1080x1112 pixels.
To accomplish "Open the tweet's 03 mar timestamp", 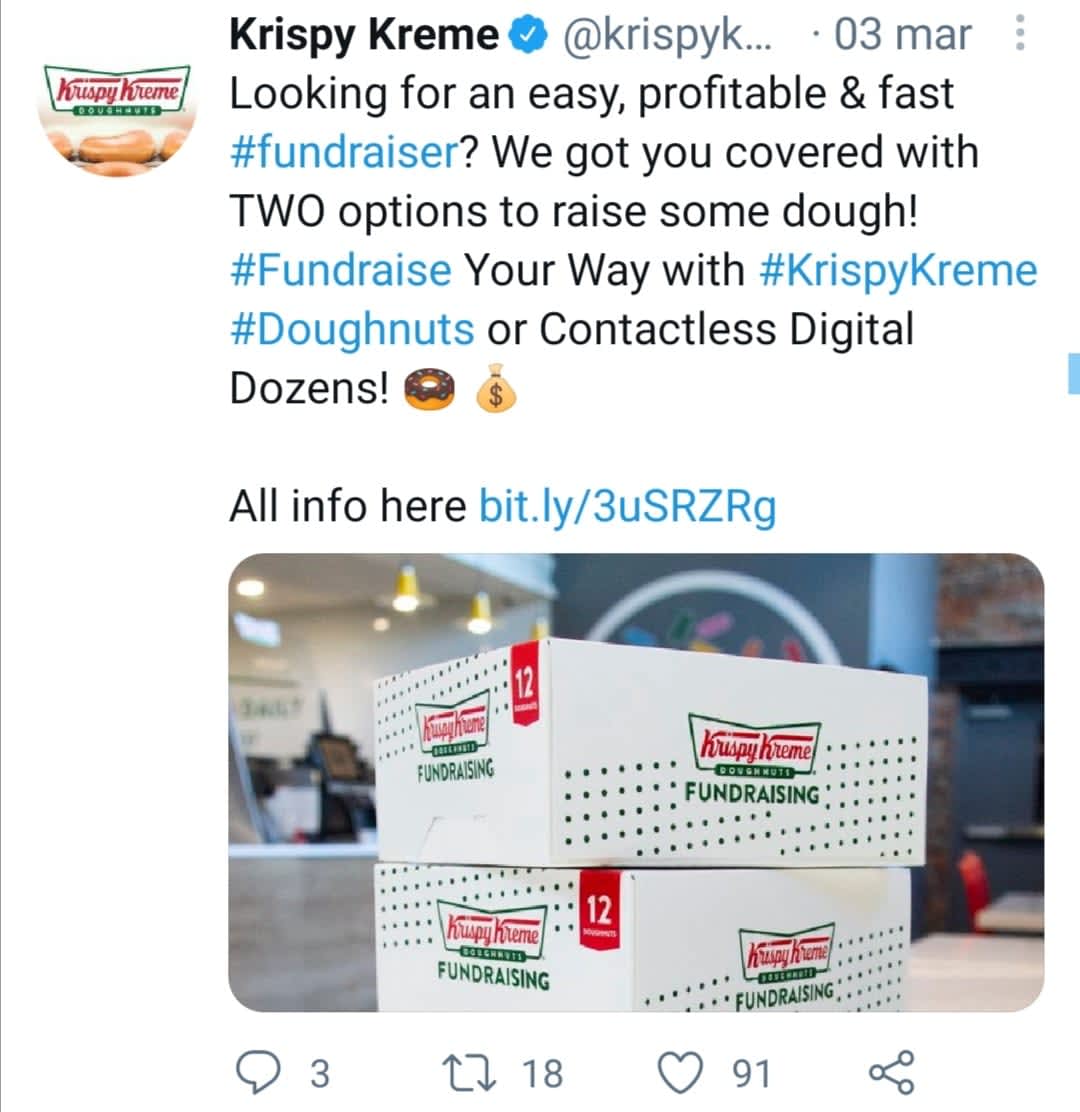I will pyautogui.click(x=902, y=36).
